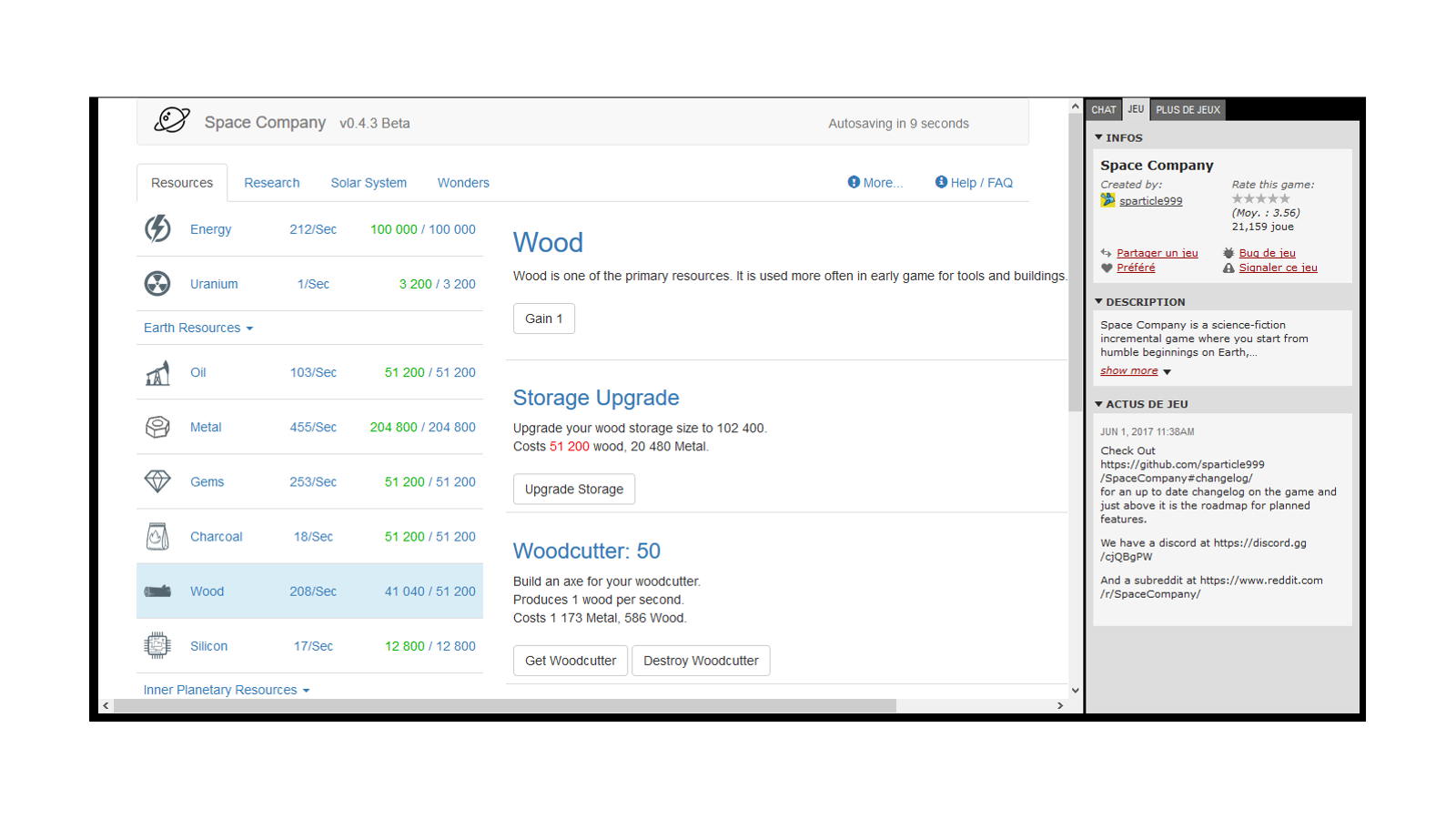Select the Oil pump jack icon
Image resolution: width=1456 pixels, height=819 pixels.
pyautogui.click(x=157, y=373)
